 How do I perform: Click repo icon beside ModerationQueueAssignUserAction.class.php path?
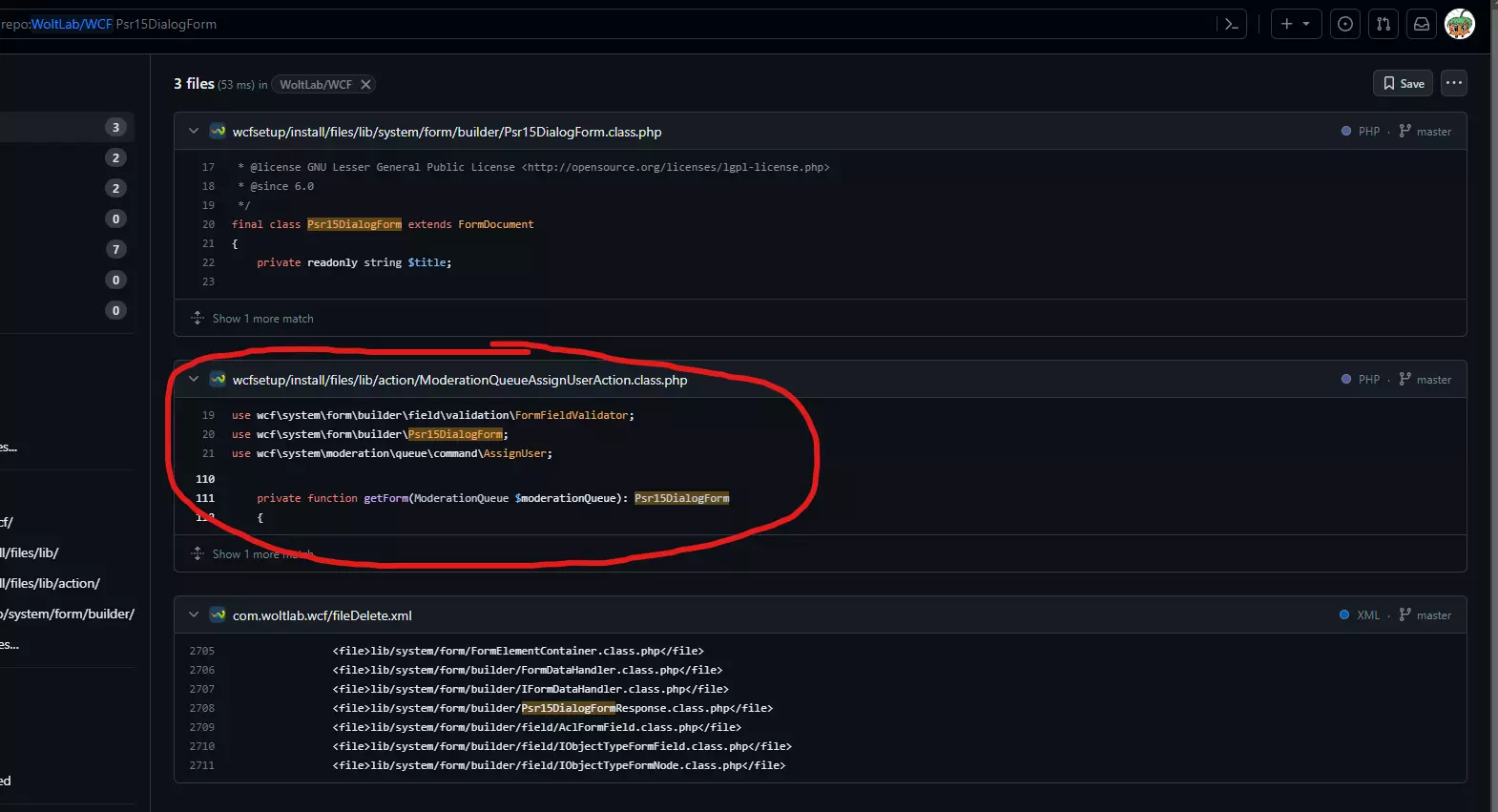tap(218, 379)
